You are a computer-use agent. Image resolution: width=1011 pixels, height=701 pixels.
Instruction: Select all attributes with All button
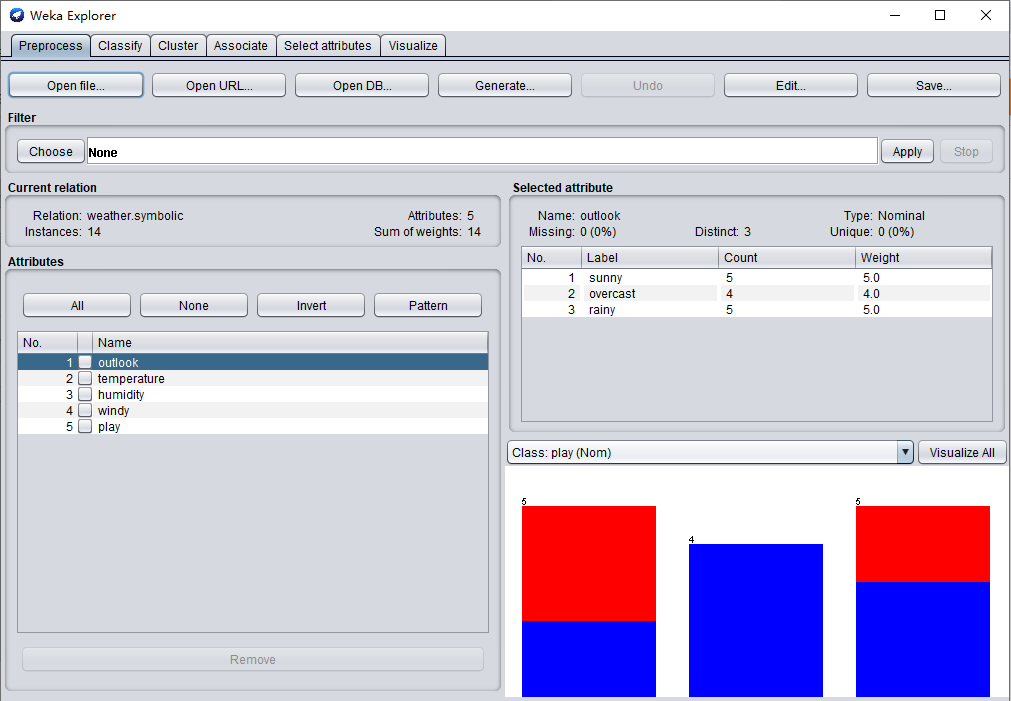[x=77, y=305]
